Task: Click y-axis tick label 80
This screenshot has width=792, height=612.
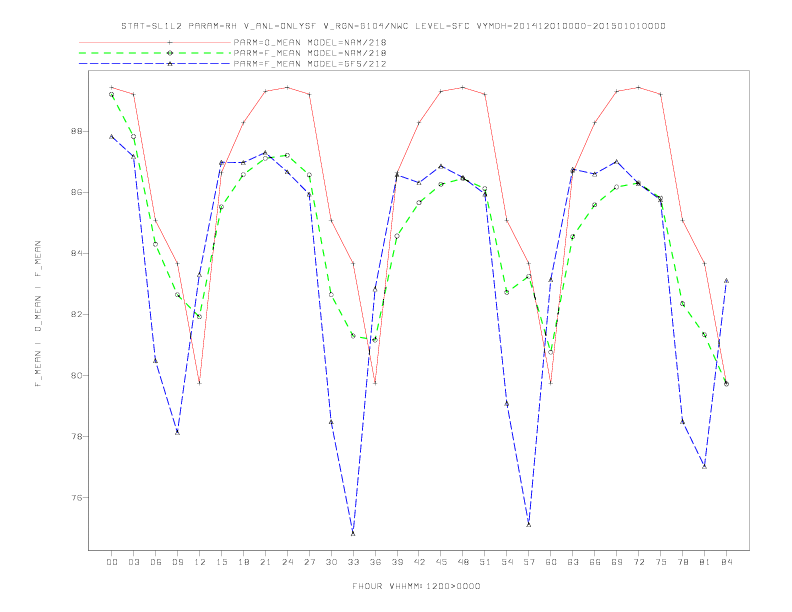Action: 76,376
